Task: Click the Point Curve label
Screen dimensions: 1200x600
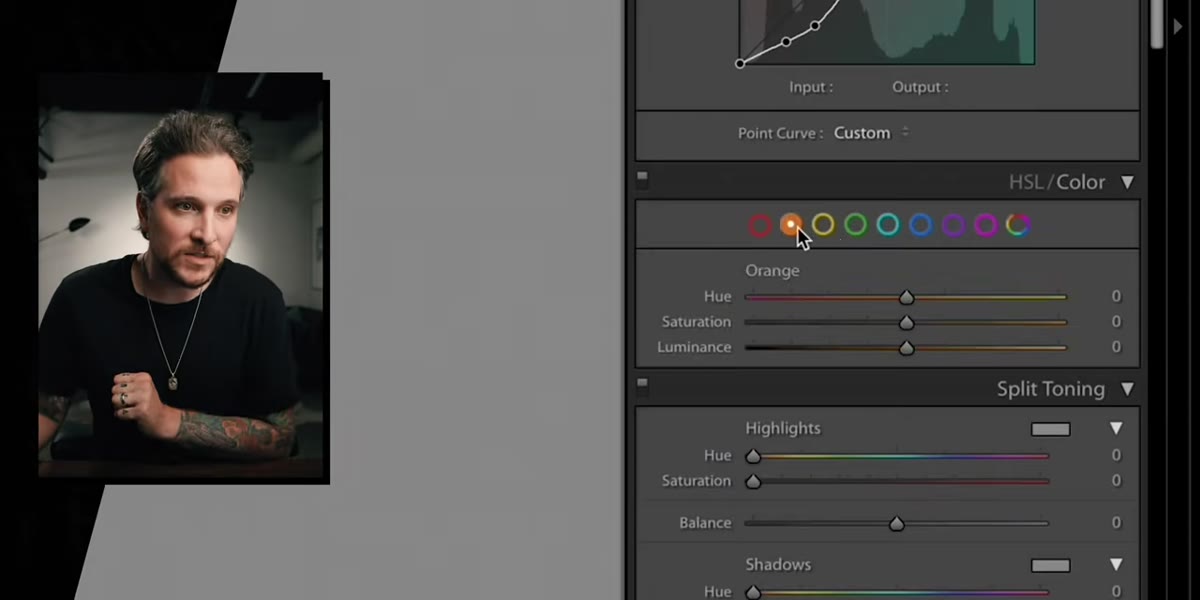Action: tap(781, 133)
